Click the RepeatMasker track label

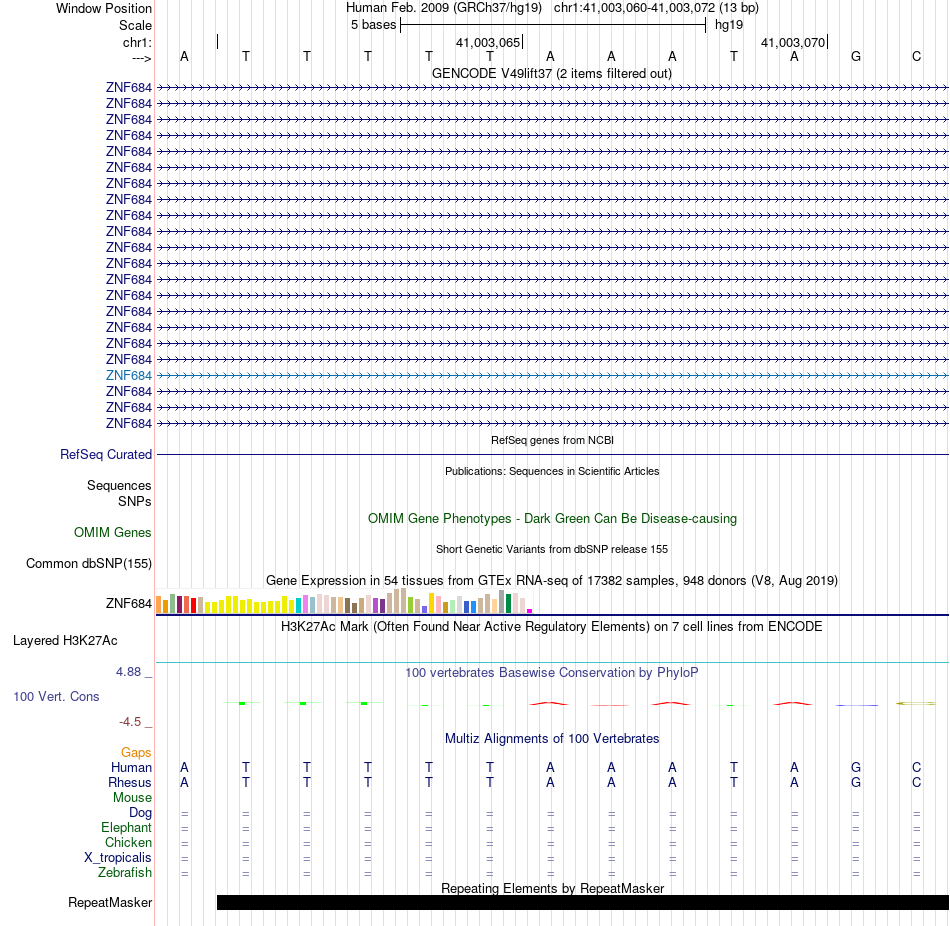[x=110, y=903]
